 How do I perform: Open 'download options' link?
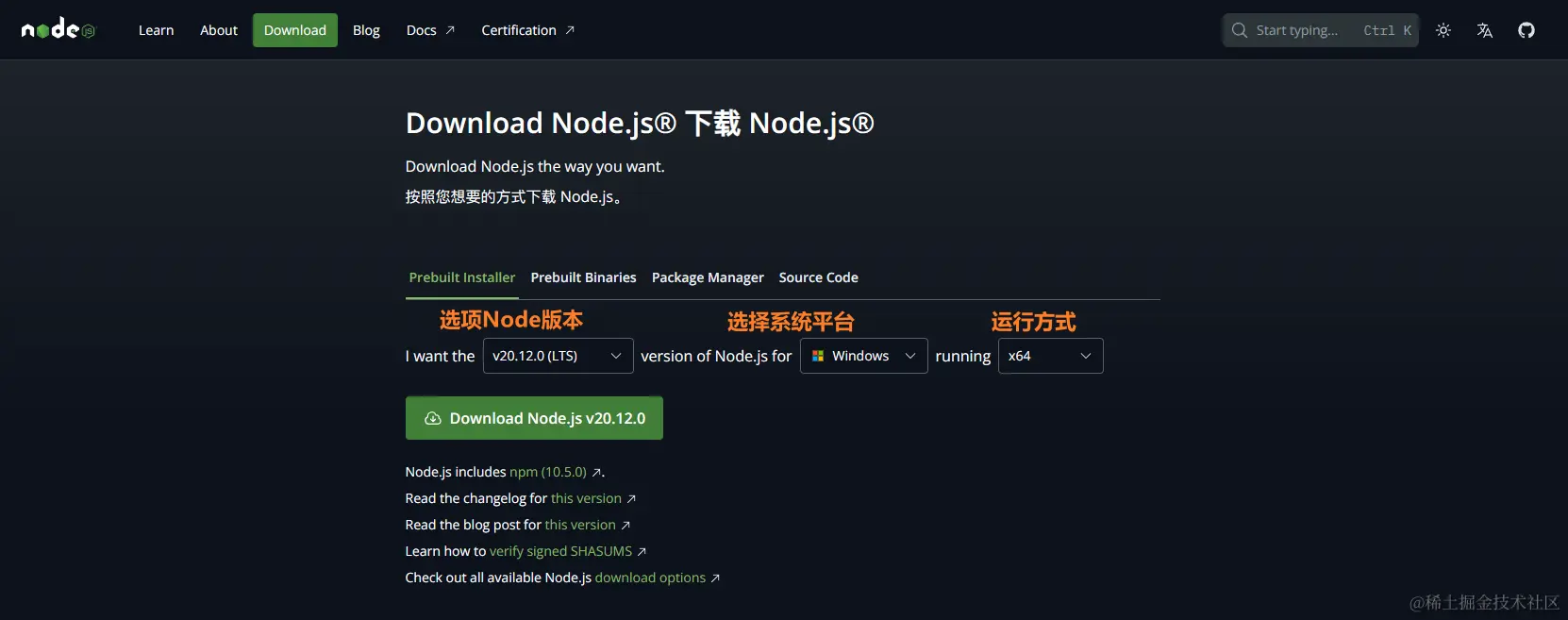pyautogui.click(x=650, y=578)
